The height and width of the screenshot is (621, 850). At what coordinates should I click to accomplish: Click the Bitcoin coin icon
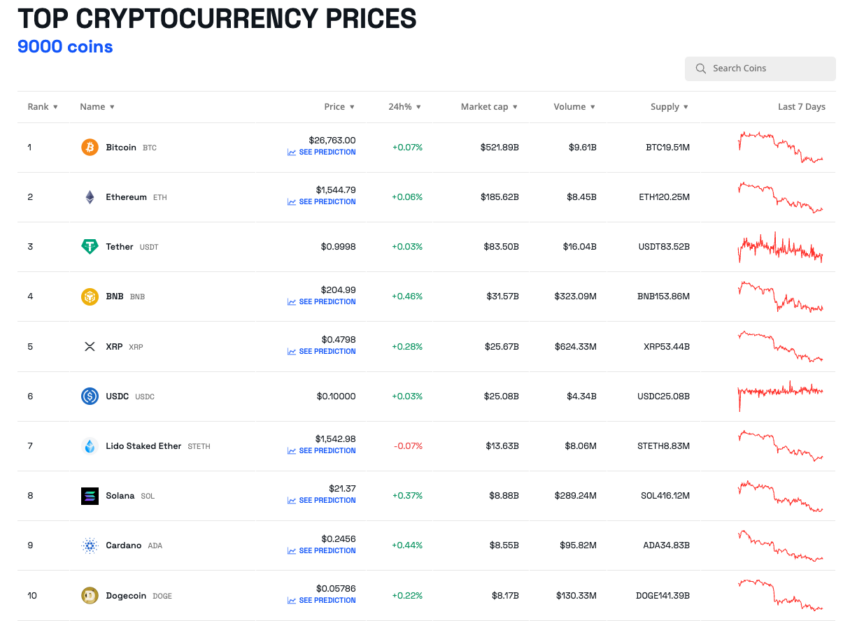point(91,146)
